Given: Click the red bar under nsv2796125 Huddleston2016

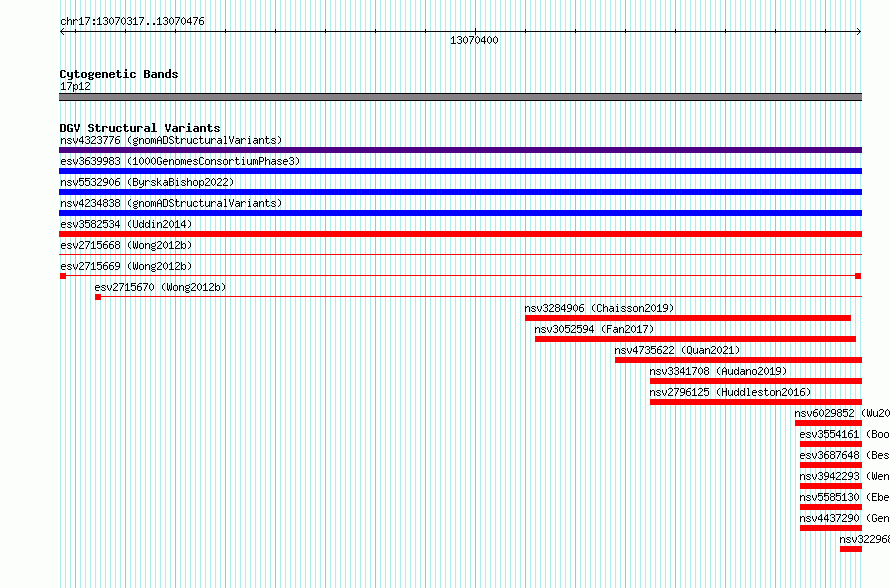Looking at the screenshot, I should [x=756, y=402].
